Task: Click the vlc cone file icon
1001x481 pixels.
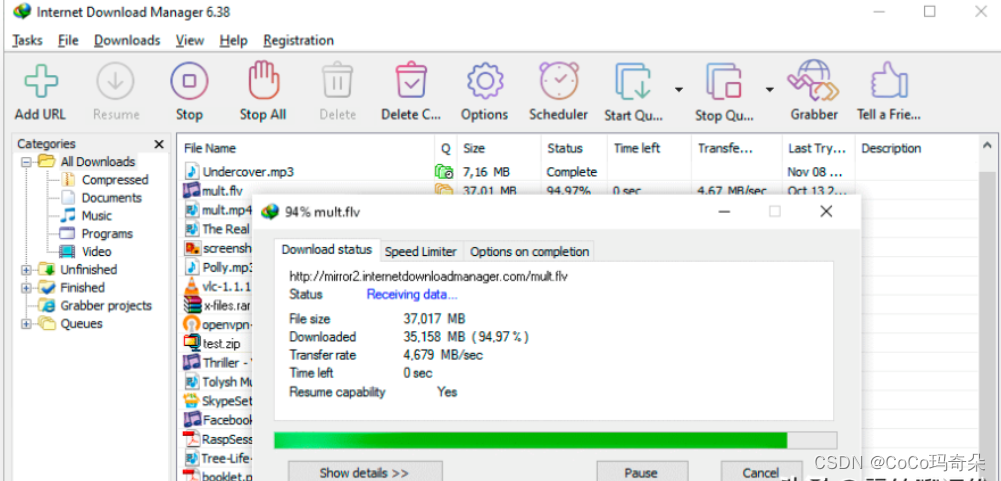Action: (x=192, y=286)
